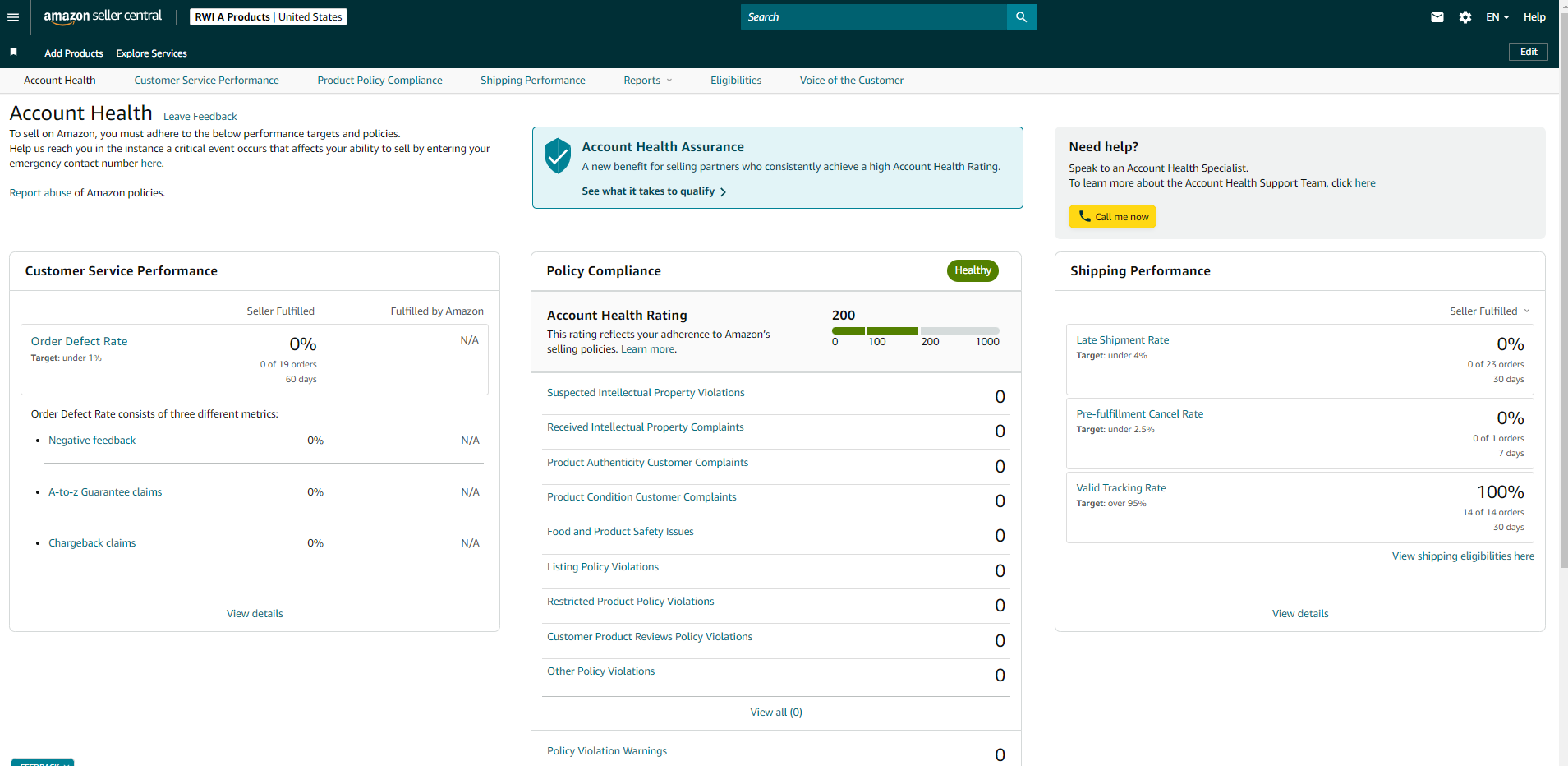Screen dimensions: 1568x766
Task: Open the Report abuse link
Action: 40,193
